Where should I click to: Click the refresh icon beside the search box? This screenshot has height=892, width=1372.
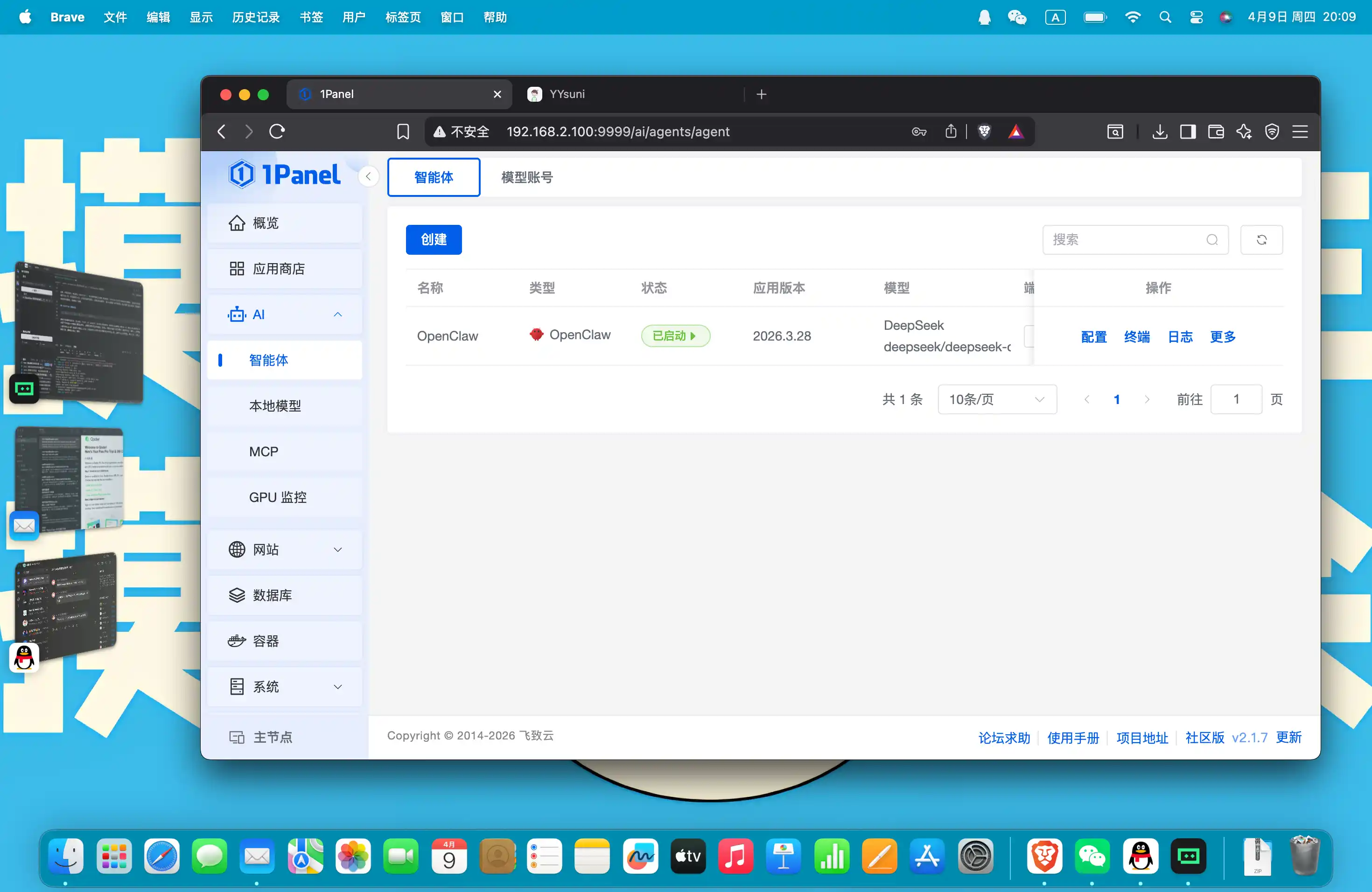1261,240
